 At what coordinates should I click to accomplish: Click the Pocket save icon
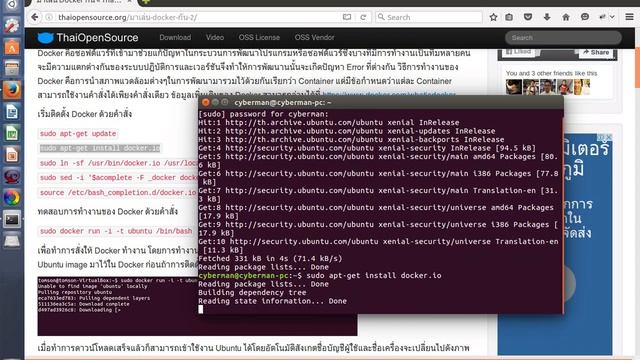tap(528, 17)
